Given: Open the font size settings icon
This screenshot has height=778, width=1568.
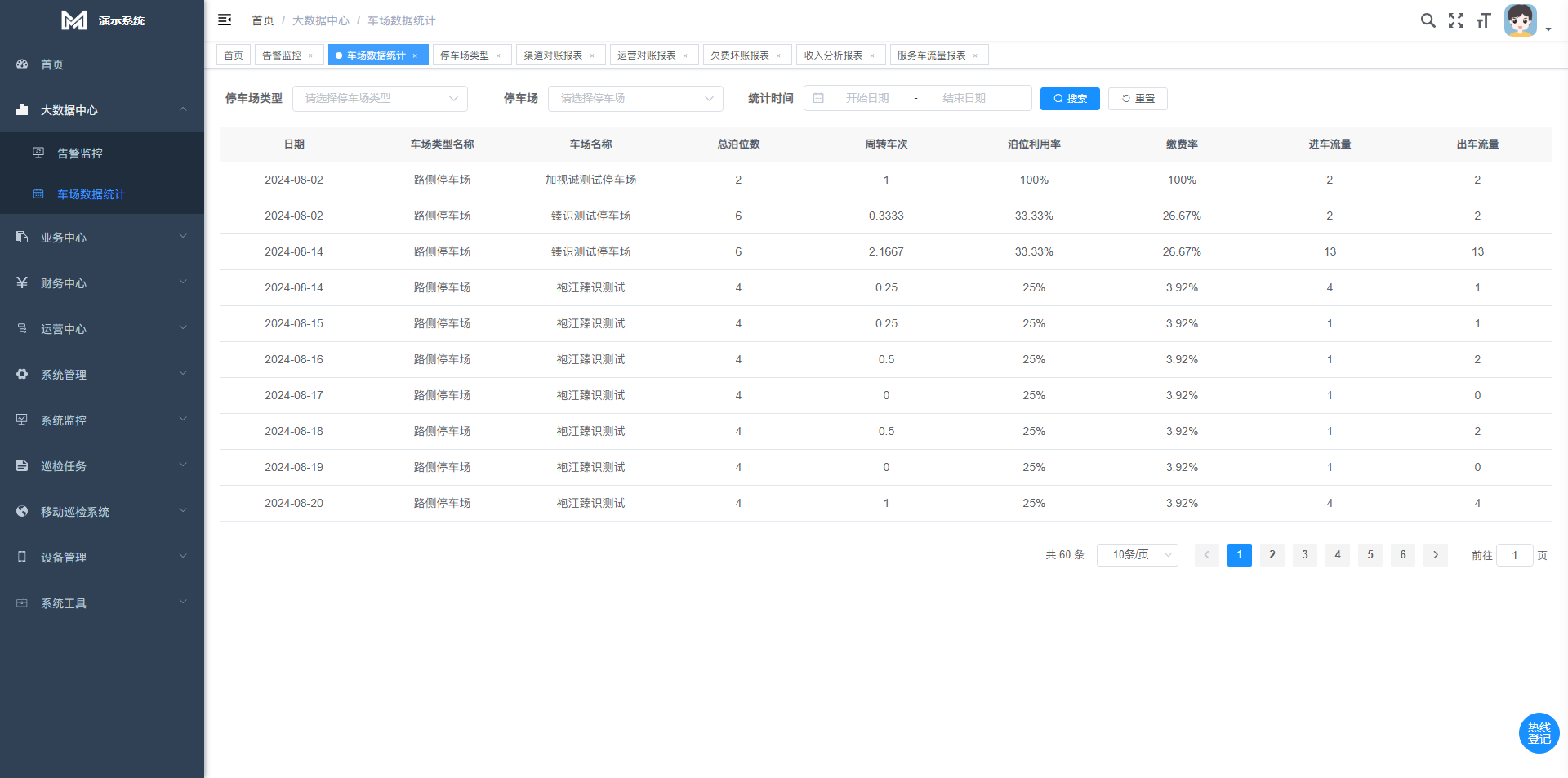Looking at the screenshot, I should (x=1484, y=20).
